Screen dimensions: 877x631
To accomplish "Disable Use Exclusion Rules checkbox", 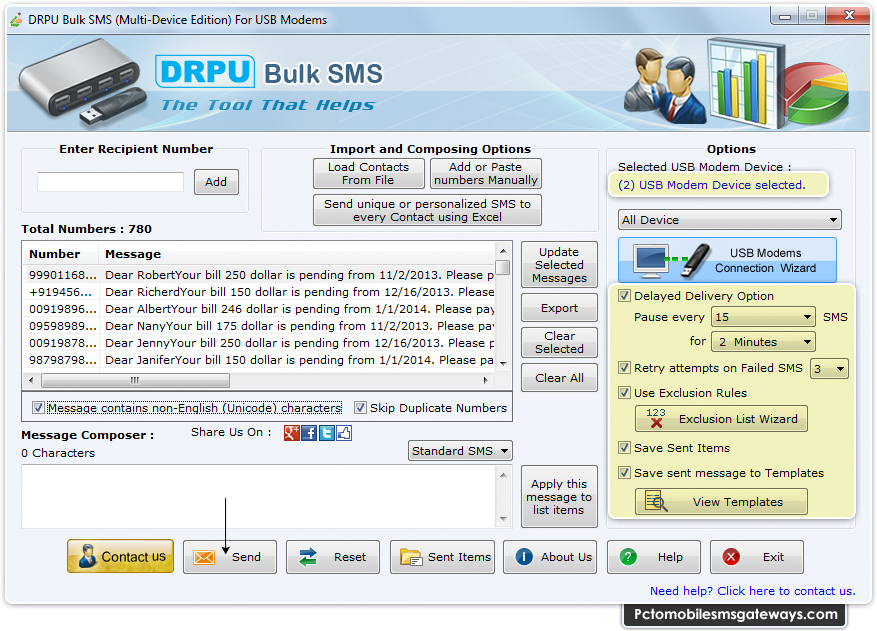I will [x=624, y=393].
